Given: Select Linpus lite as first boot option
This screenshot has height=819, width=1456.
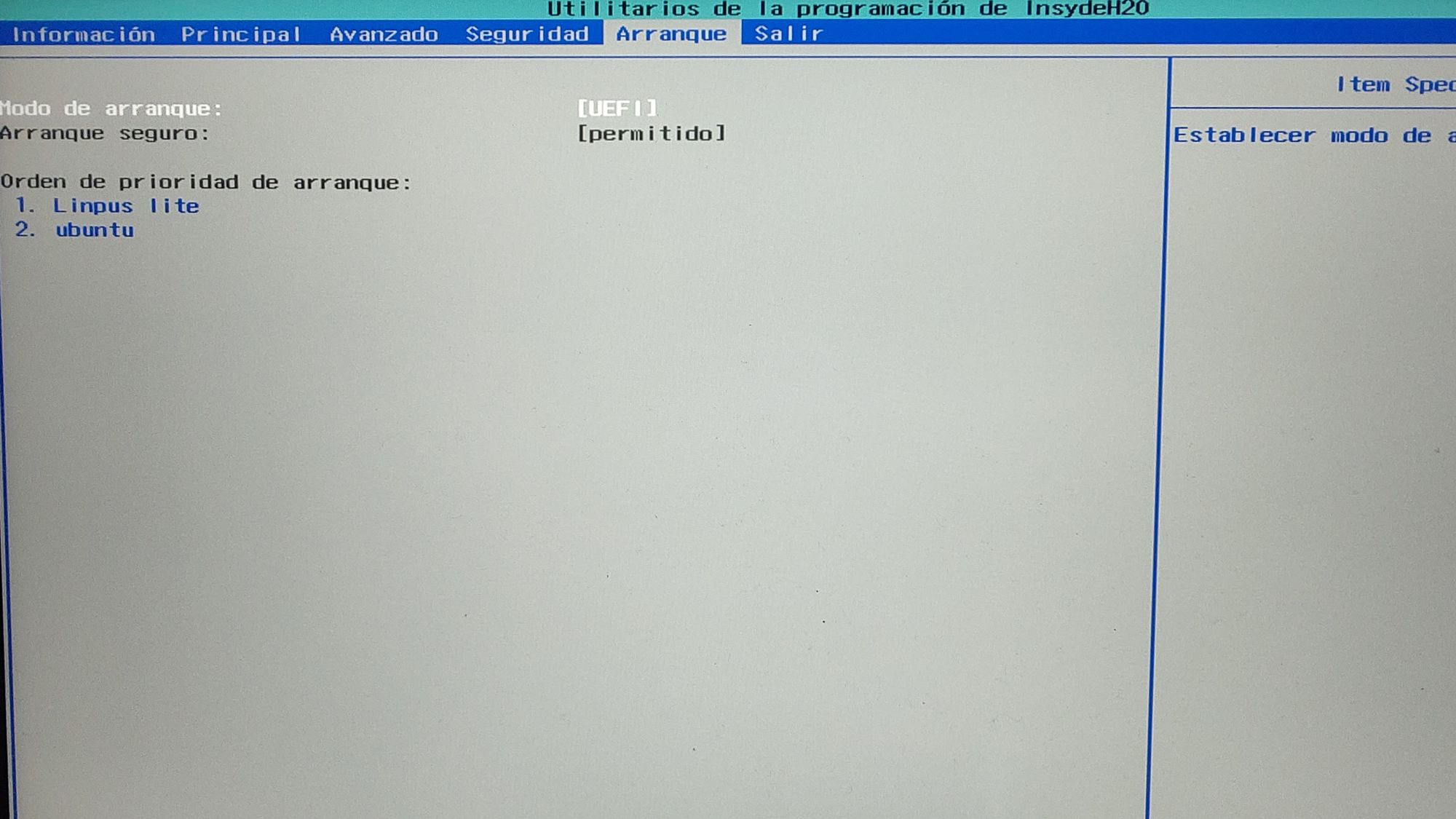Looking at the screenshot, I should pos(125,205).
